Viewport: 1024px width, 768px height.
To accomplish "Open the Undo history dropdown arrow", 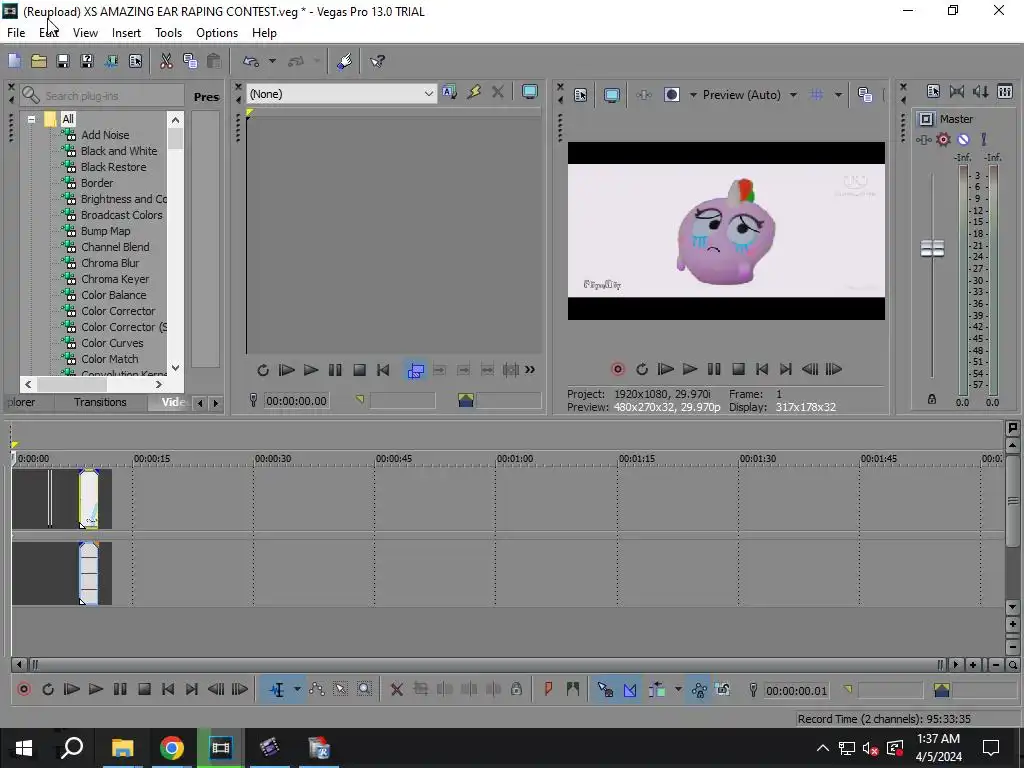I will [272, 61].
